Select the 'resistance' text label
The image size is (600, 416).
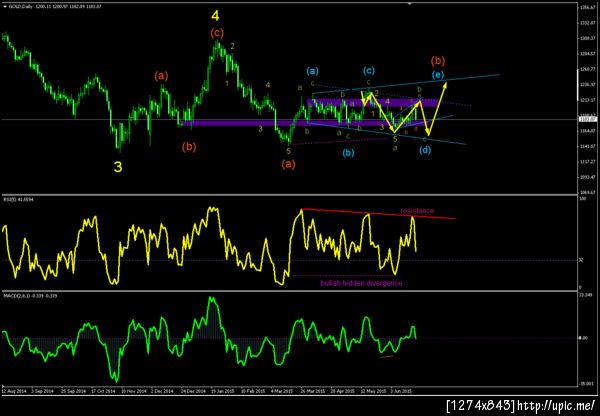417,211
